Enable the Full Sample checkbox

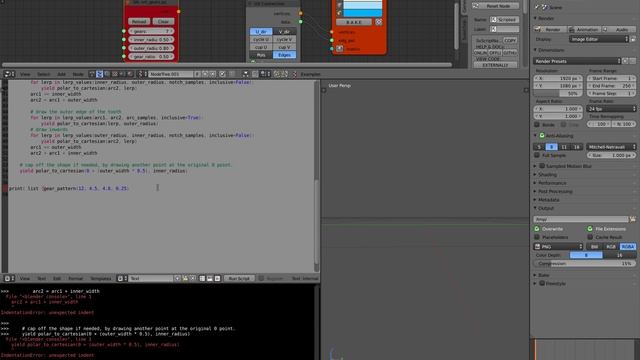537,155
